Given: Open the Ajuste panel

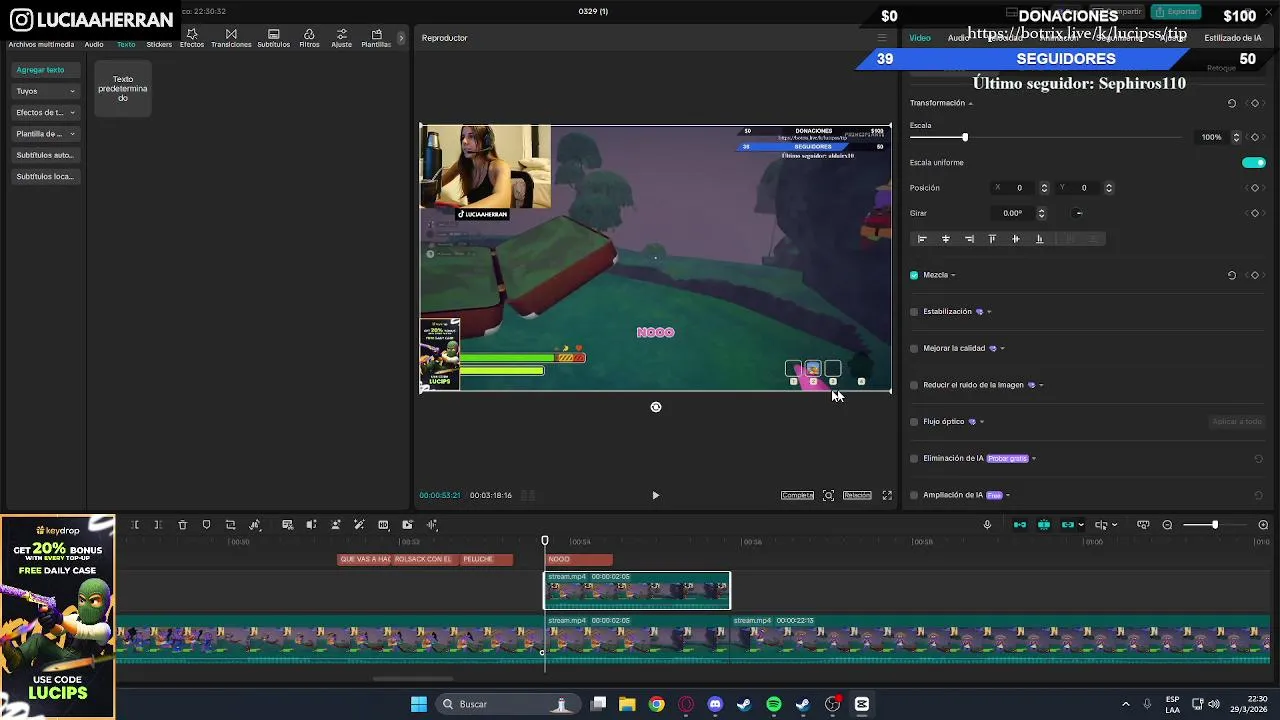Looking at the screenshot, I should point(341,39).
